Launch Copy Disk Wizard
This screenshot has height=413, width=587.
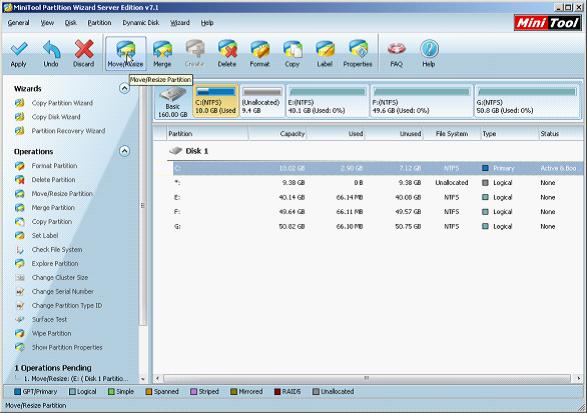56,117
